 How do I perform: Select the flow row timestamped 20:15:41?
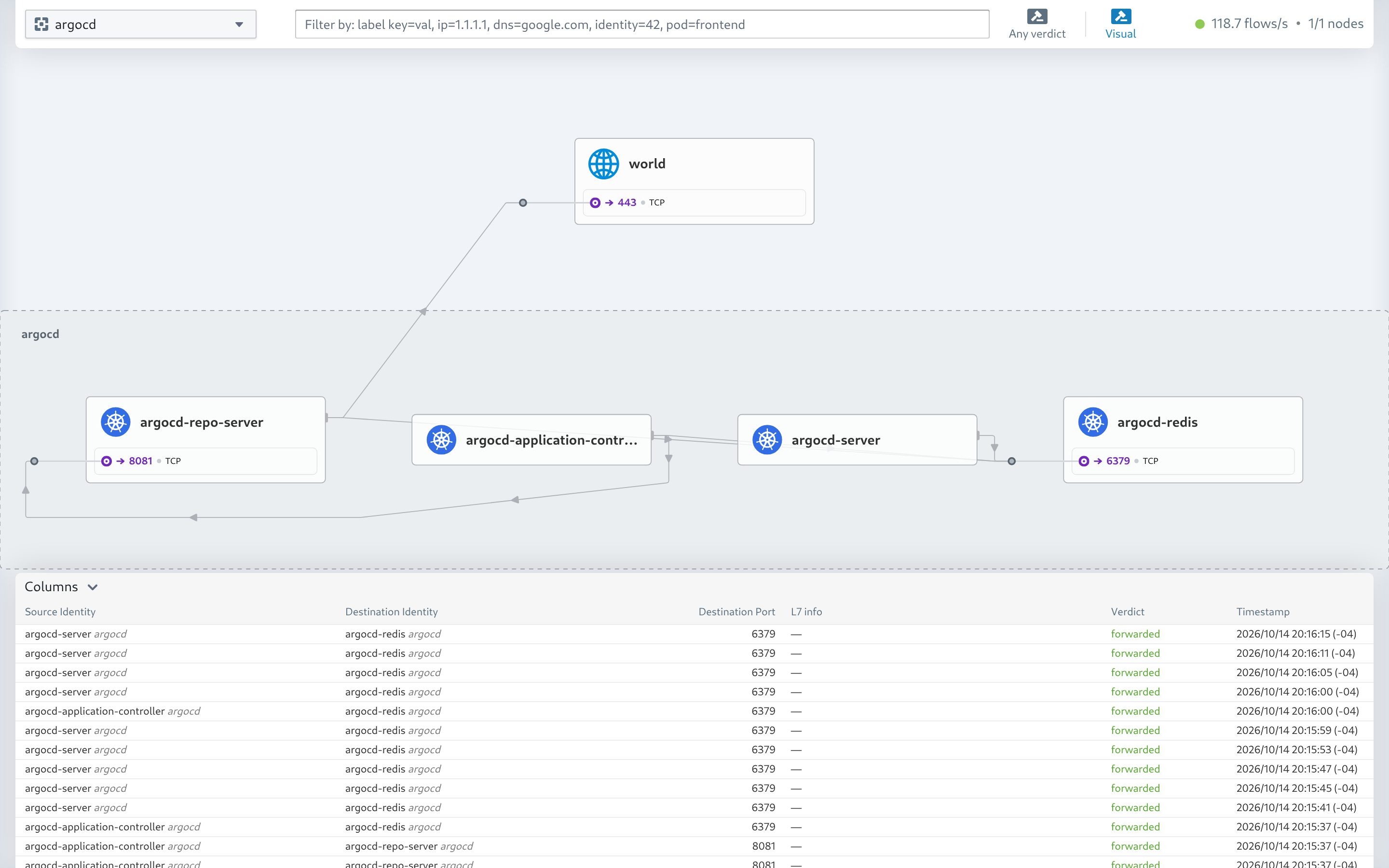pos(694,807)
